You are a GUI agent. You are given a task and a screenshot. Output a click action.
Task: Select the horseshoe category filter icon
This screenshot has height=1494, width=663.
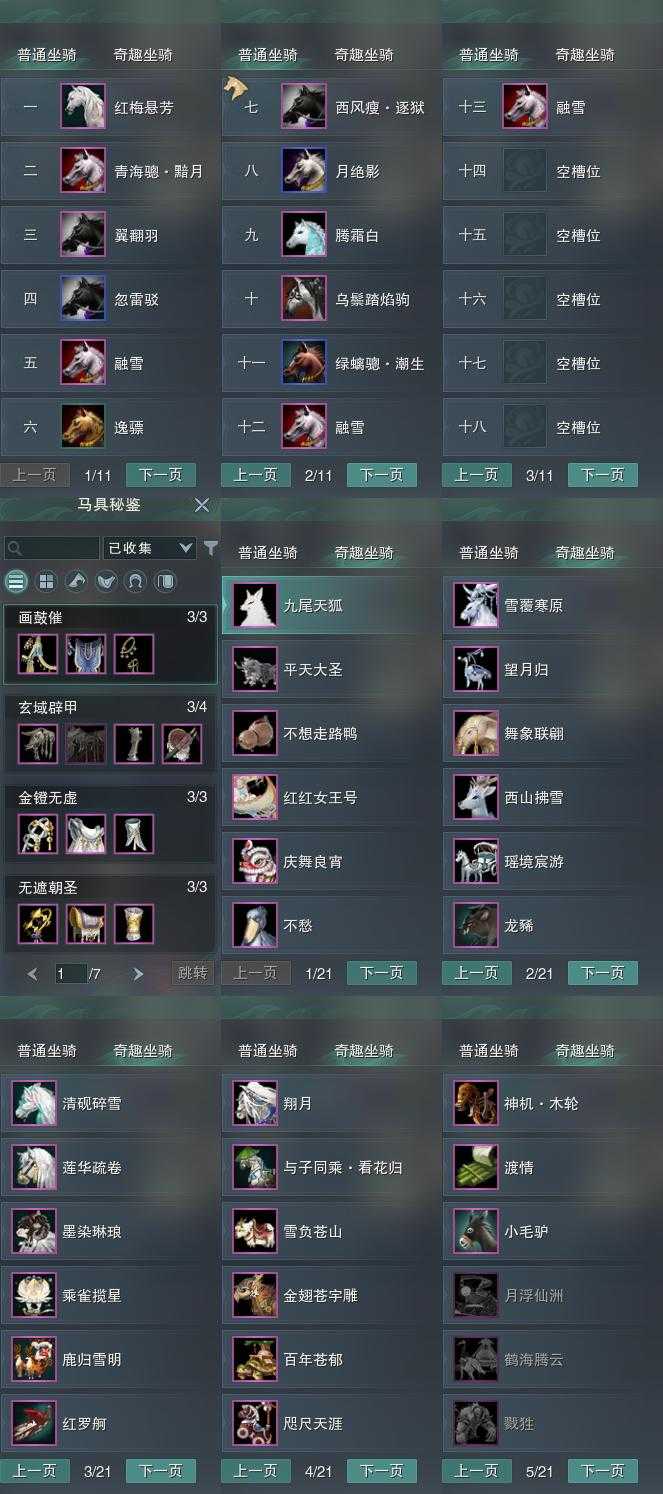136,581
